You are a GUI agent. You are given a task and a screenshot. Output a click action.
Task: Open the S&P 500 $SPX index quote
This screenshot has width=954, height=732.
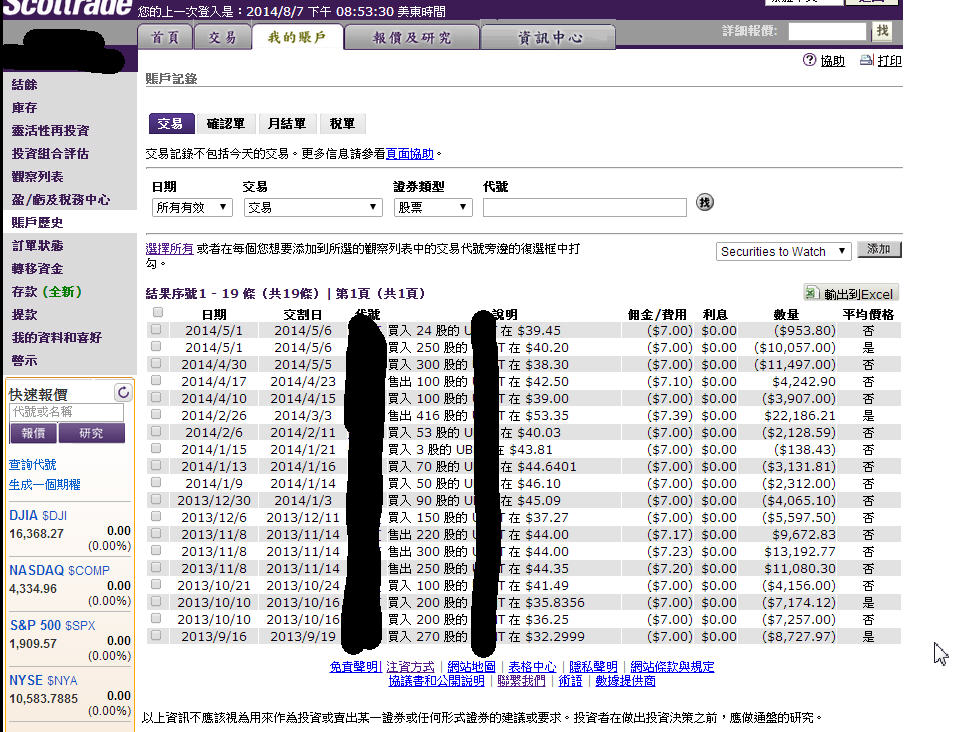[52, 625]
